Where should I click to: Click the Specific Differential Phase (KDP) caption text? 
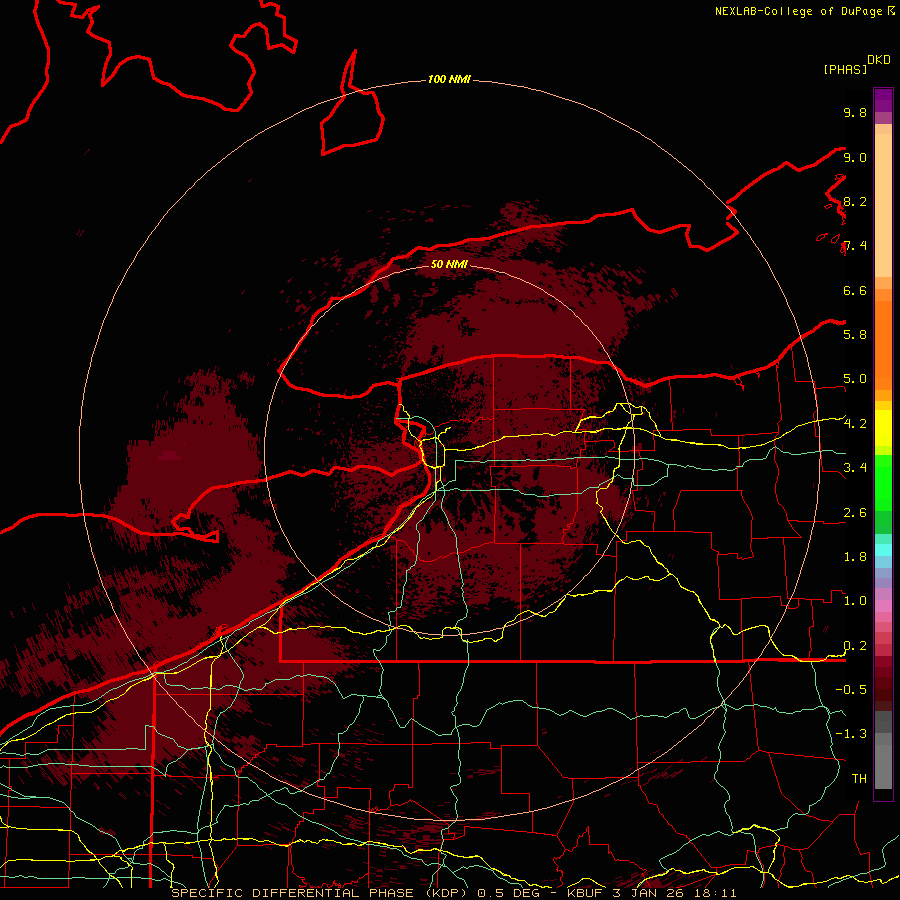(318, 893)
